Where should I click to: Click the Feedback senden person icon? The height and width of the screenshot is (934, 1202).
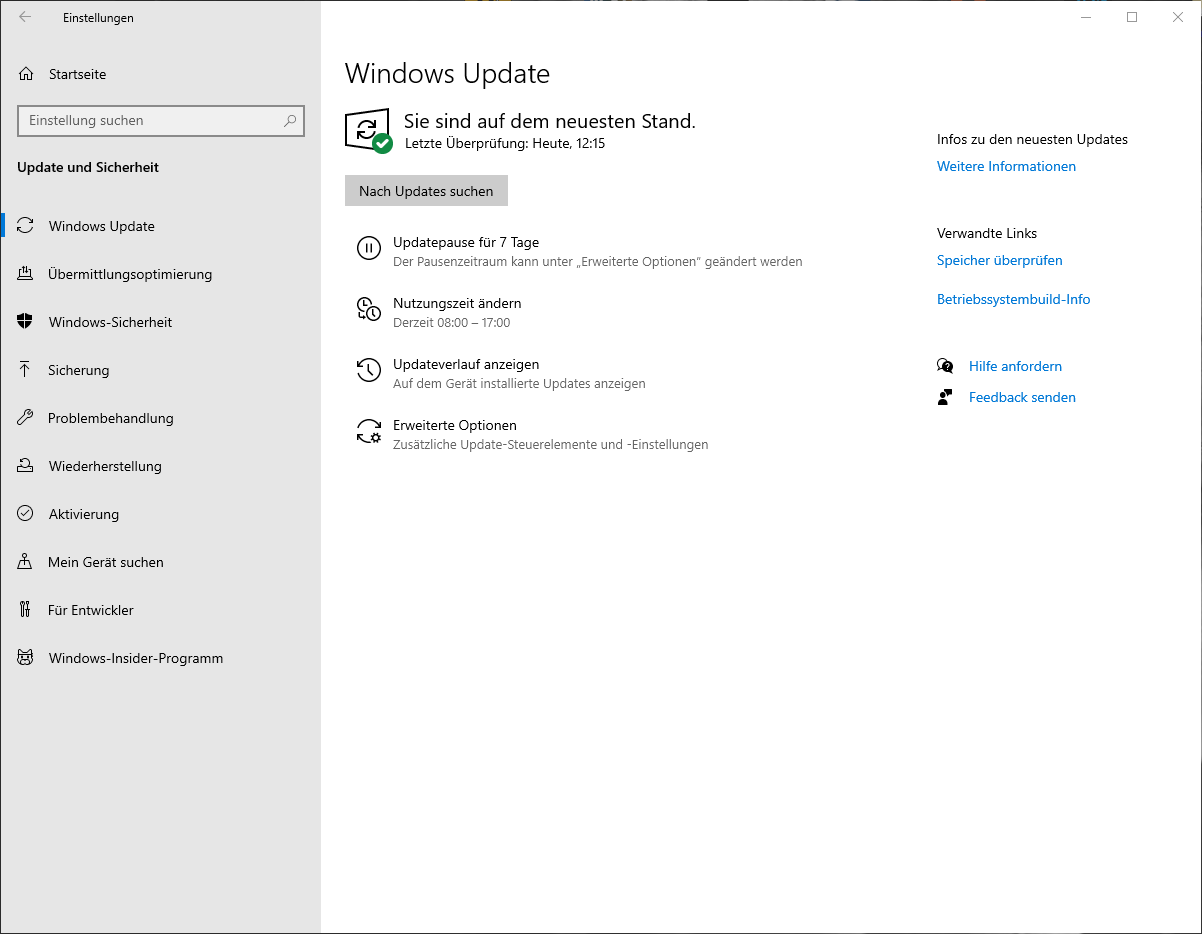[x=945, y=397]
